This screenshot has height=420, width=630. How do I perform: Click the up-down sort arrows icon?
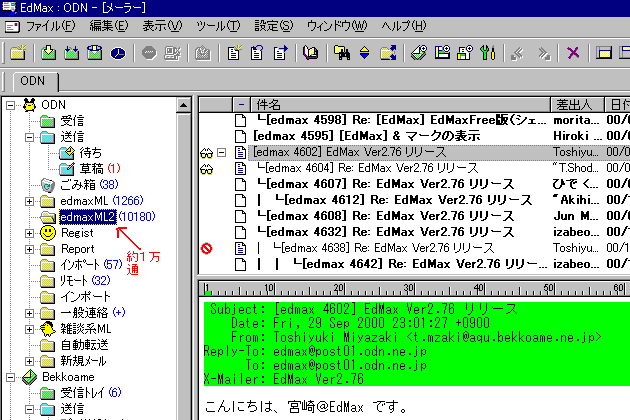point(364,53)
